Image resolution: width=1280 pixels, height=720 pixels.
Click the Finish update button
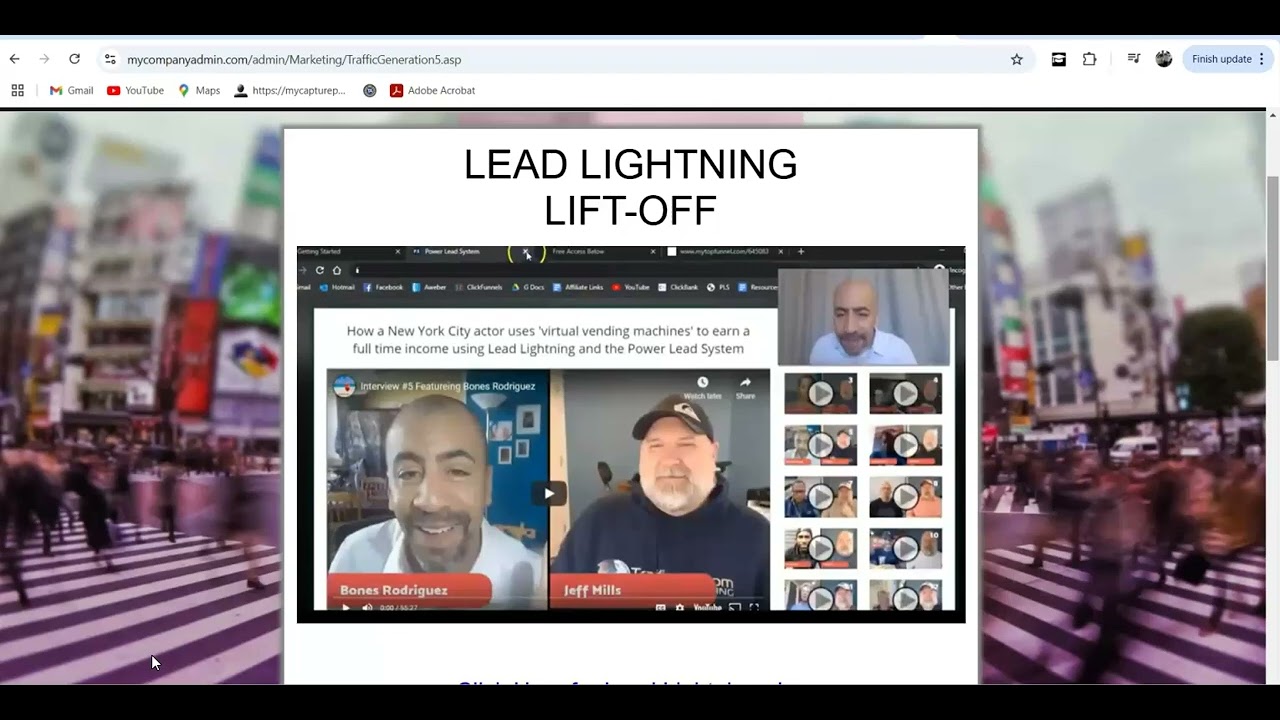coord(1221,59)
